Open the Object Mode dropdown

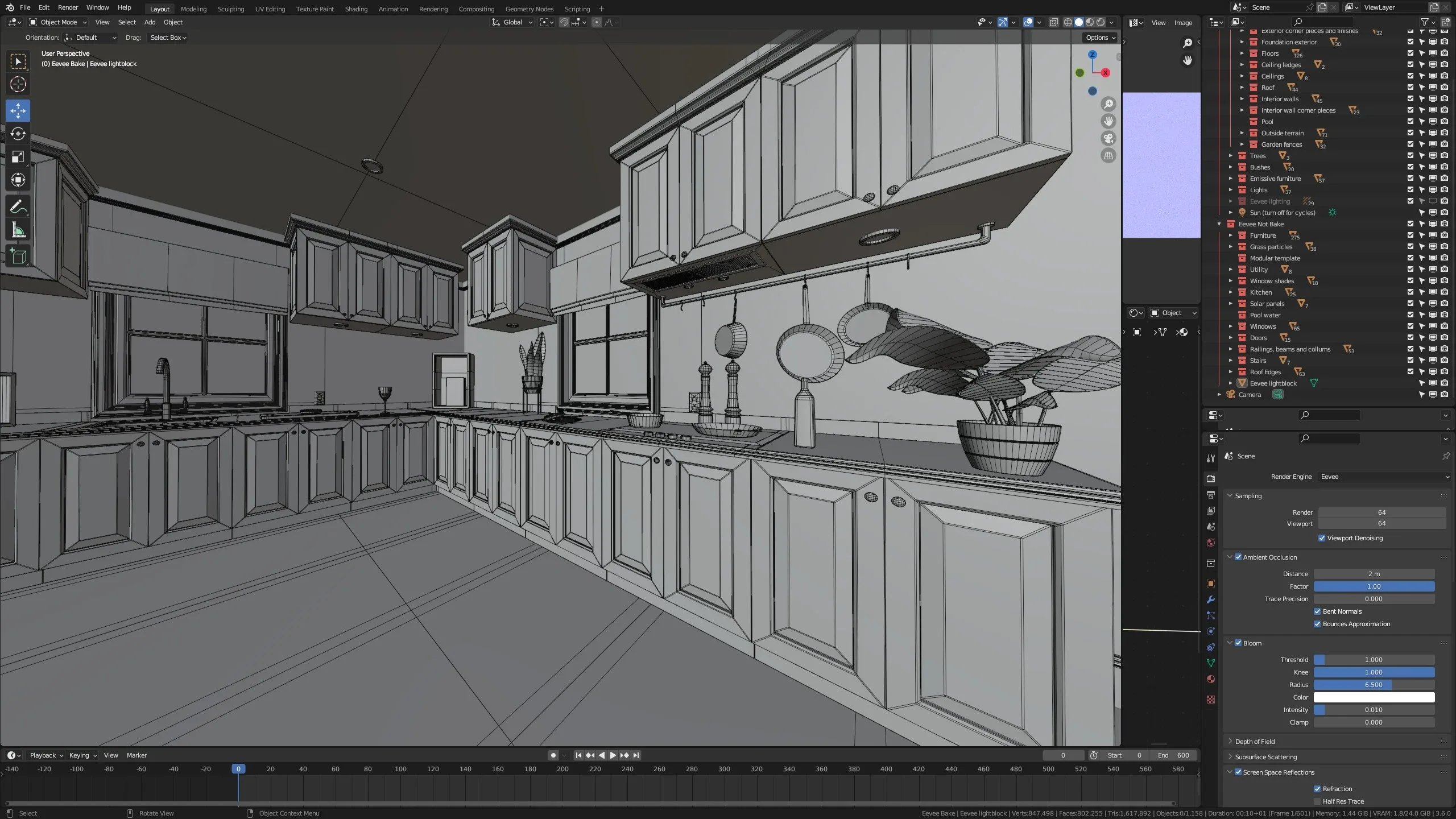pyautogui.click(x=57, y=22)
